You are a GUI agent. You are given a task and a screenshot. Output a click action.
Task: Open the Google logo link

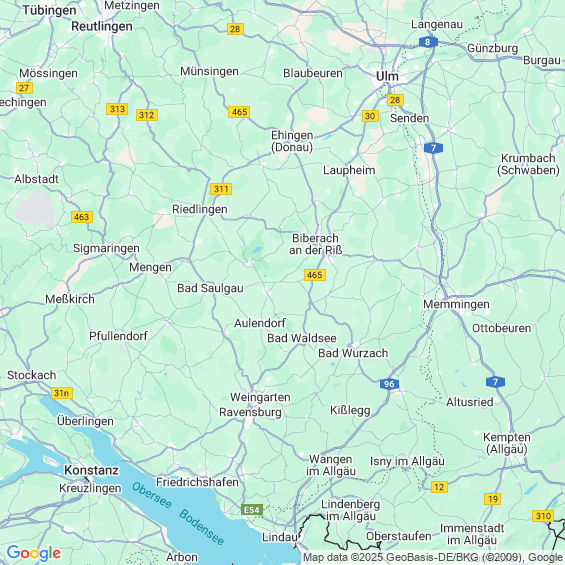pos(34,553)
